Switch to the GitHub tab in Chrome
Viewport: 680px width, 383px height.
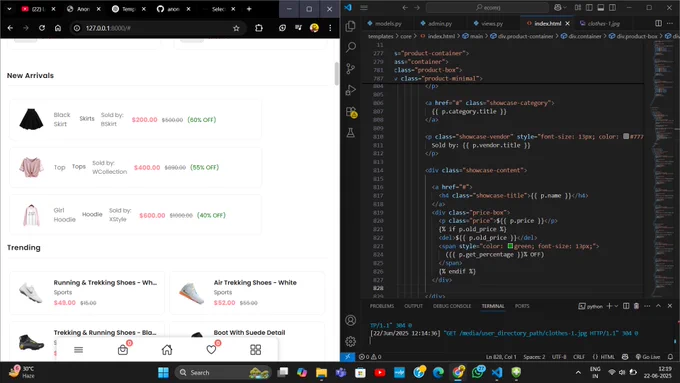point(173,9)
